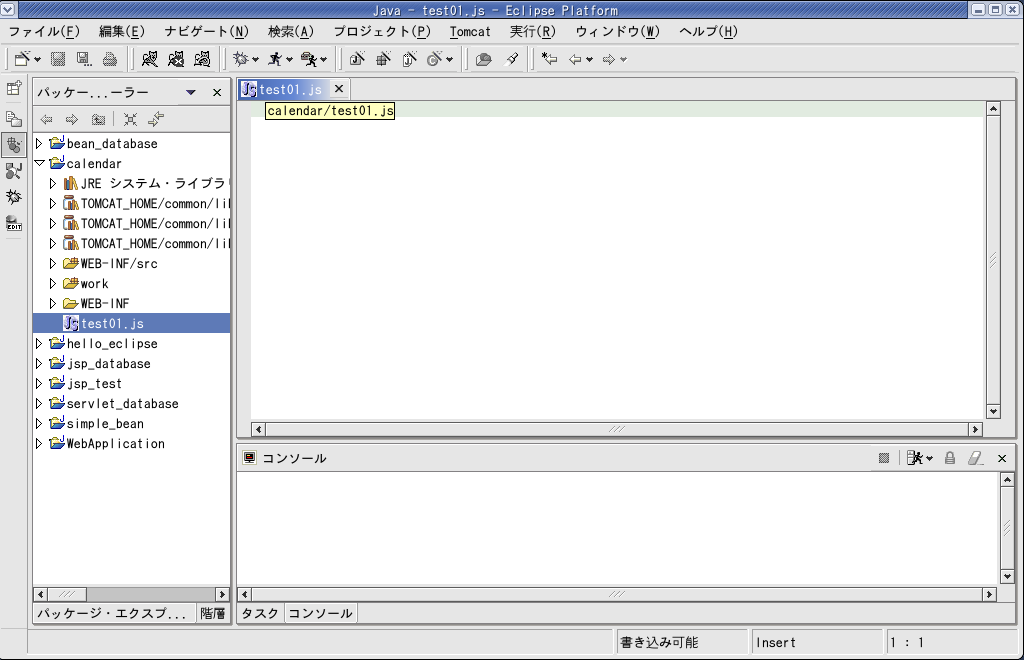Click the Save As toolbar icon
This screenshot has width=1024, height=660.
coord(84,59)
